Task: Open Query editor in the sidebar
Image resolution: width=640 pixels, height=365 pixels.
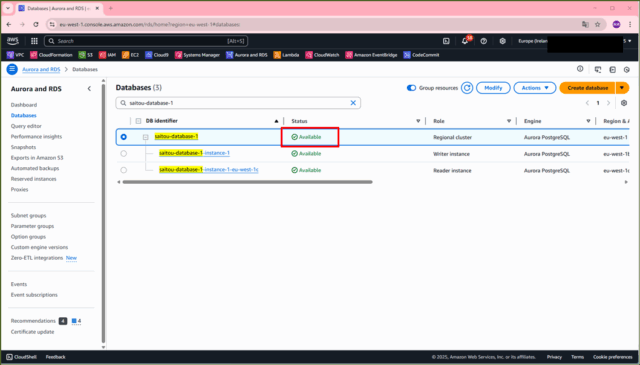Action: (26, 126)
